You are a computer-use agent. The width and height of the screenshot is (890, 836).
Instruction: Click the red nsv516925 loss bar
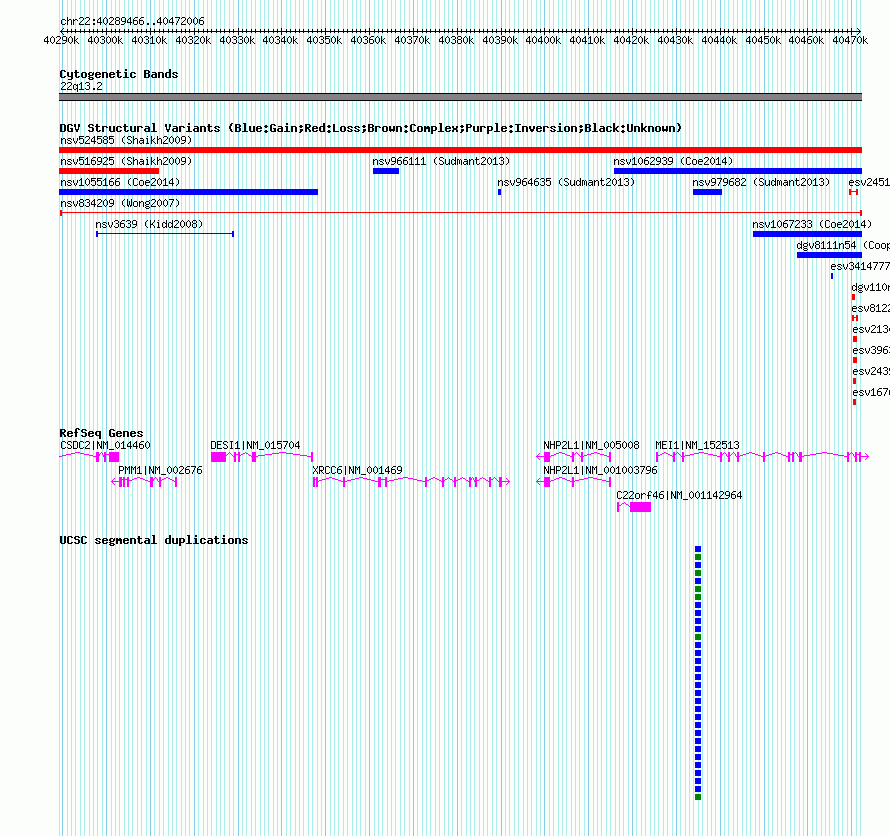(x=109, y=171)
